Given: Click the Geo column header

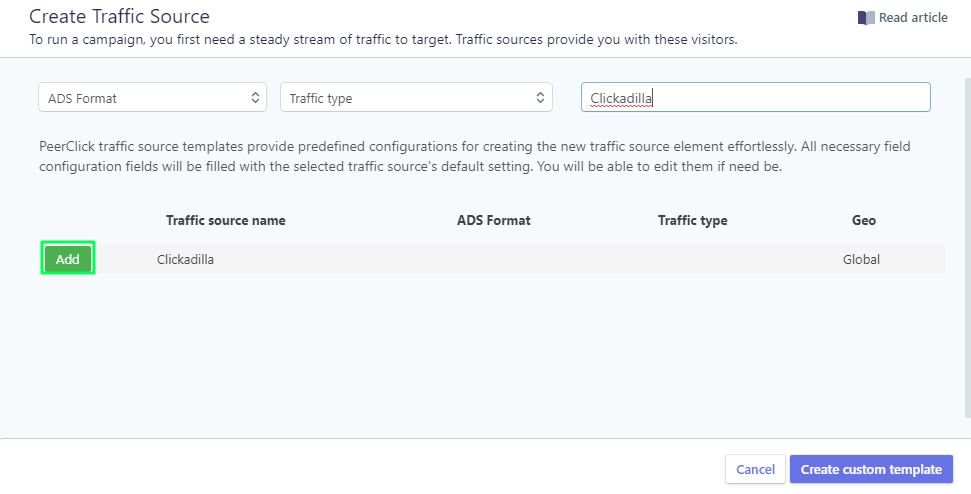Looking at the screenshot, I should point(863,220).
